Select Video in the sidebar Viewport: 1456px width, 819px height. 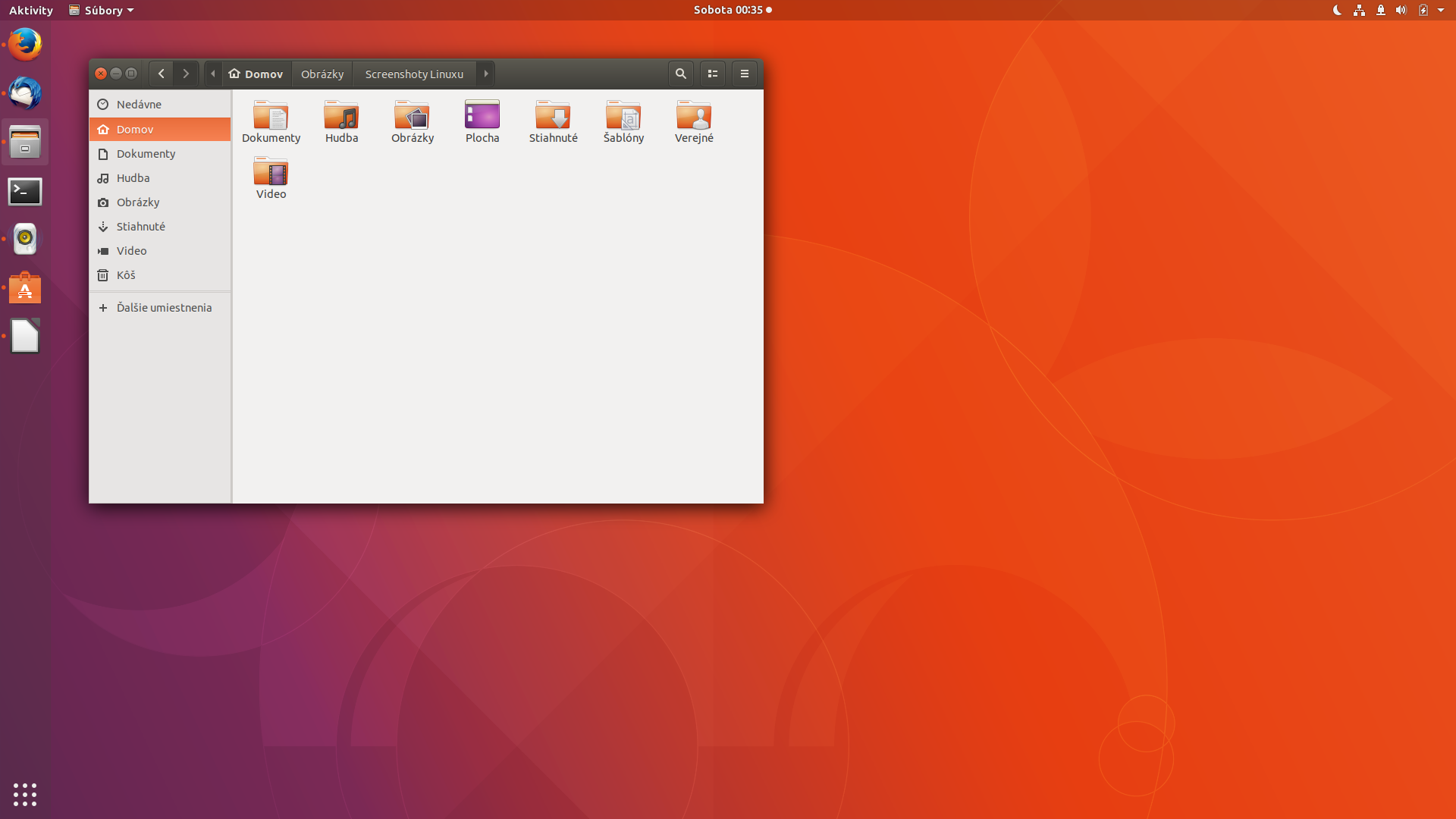[160, 251]
